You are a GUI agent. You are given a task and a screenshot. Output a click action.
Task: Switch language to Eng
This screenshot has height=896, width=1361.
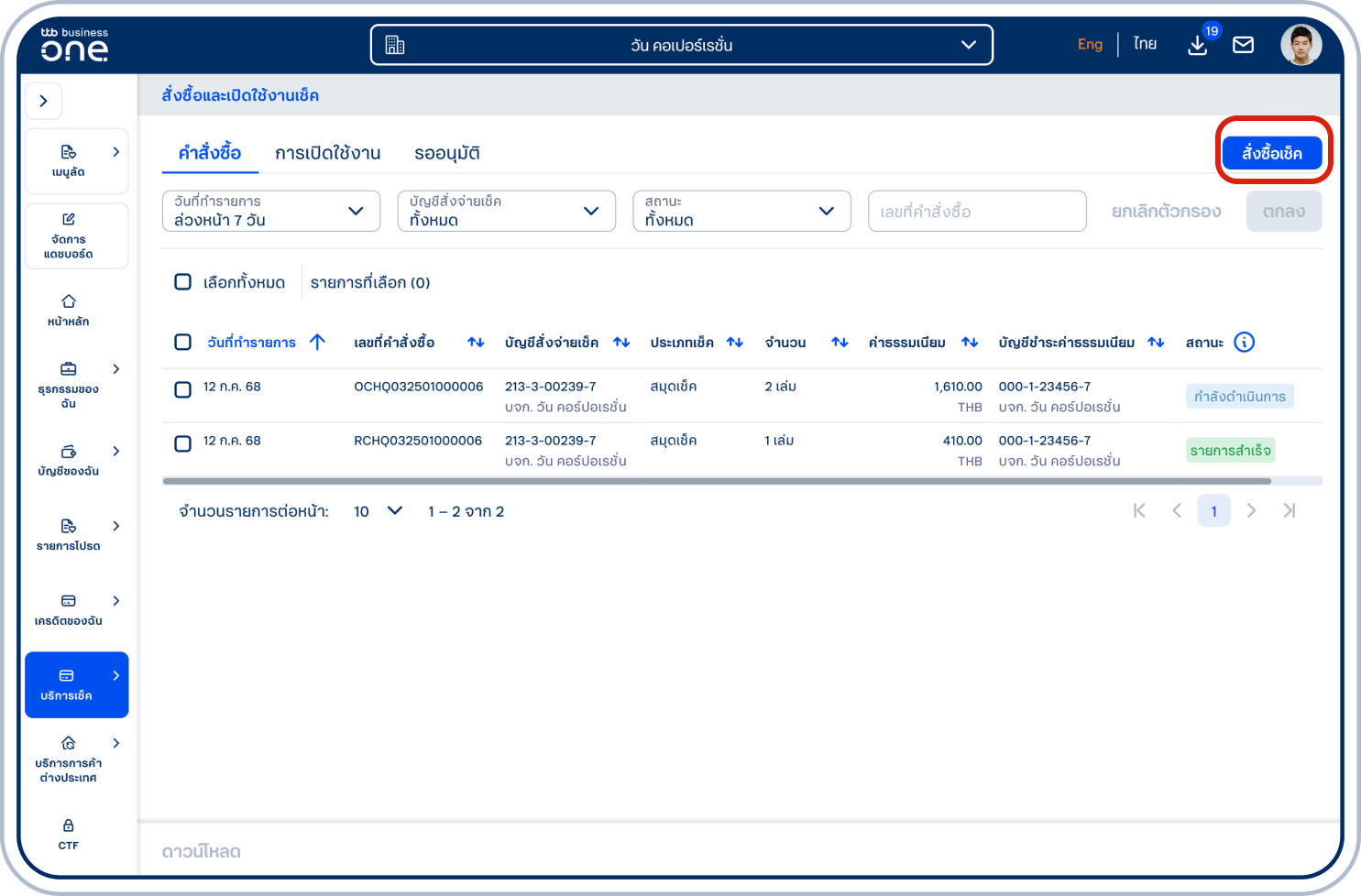pyautogui.click(x=1090, y=44)
